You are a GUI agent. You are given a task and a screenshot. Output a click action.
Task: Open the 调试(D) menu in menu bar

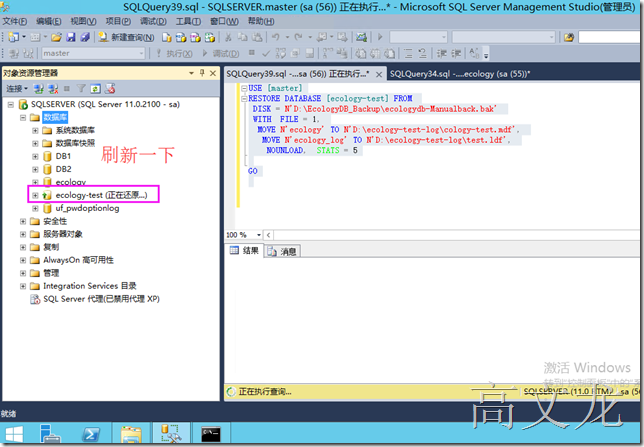153,21
